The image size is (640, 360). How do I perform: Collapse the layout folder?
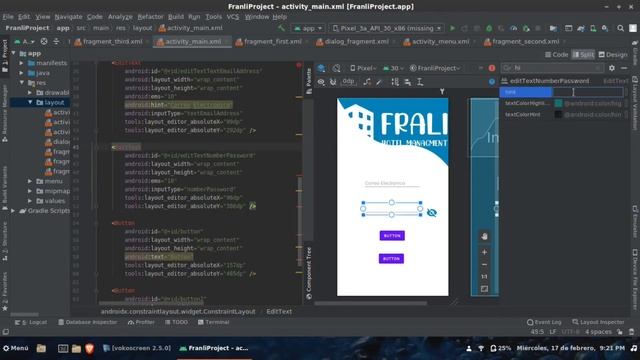30,102
